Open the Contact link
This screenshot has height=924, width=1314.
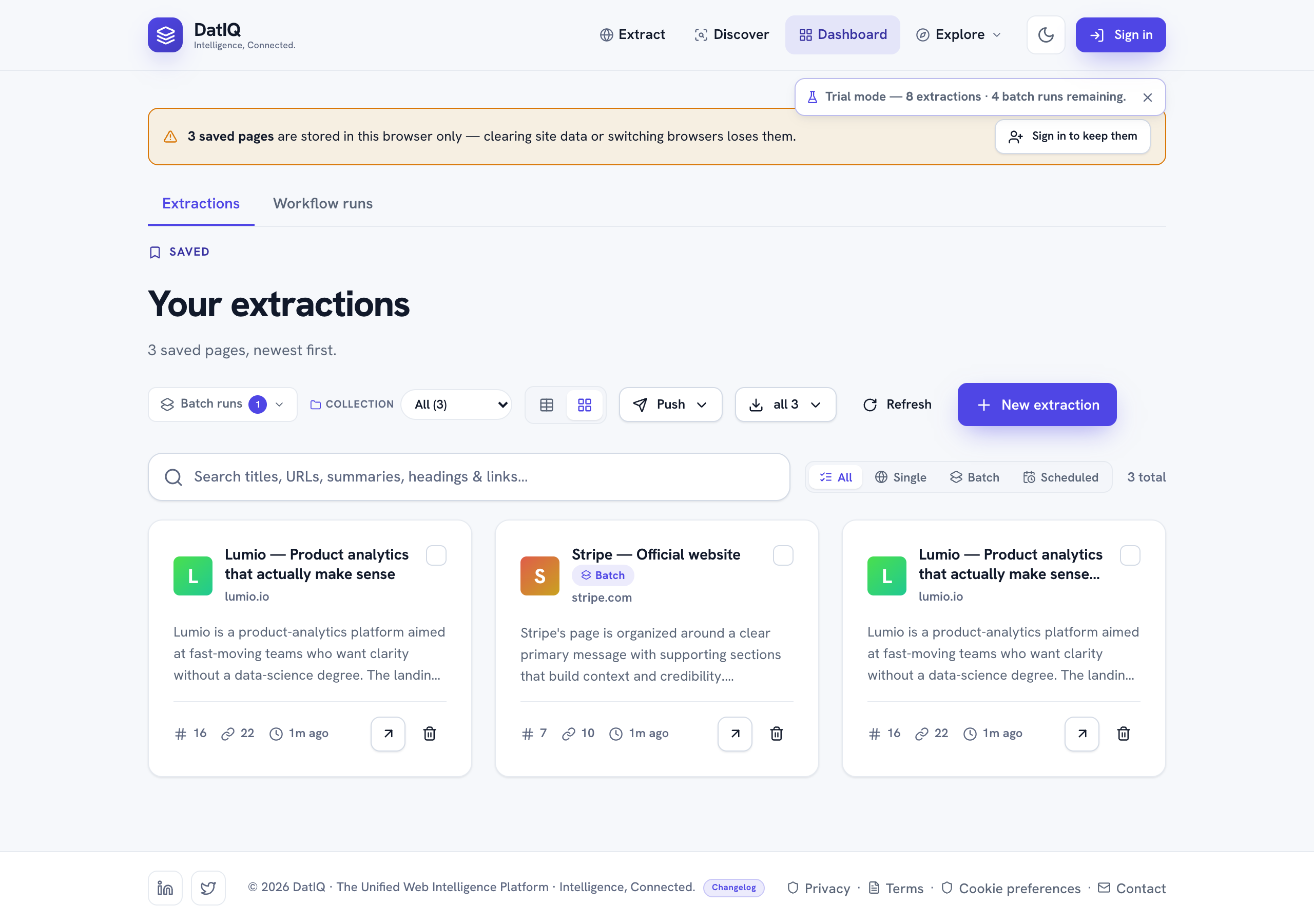pos(1131,888)
